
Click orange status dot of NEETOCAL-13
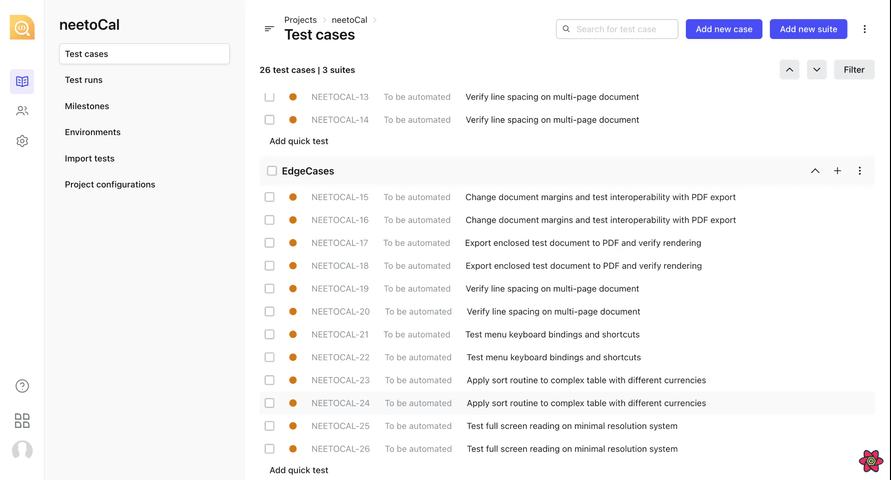(x=293, y=97)
